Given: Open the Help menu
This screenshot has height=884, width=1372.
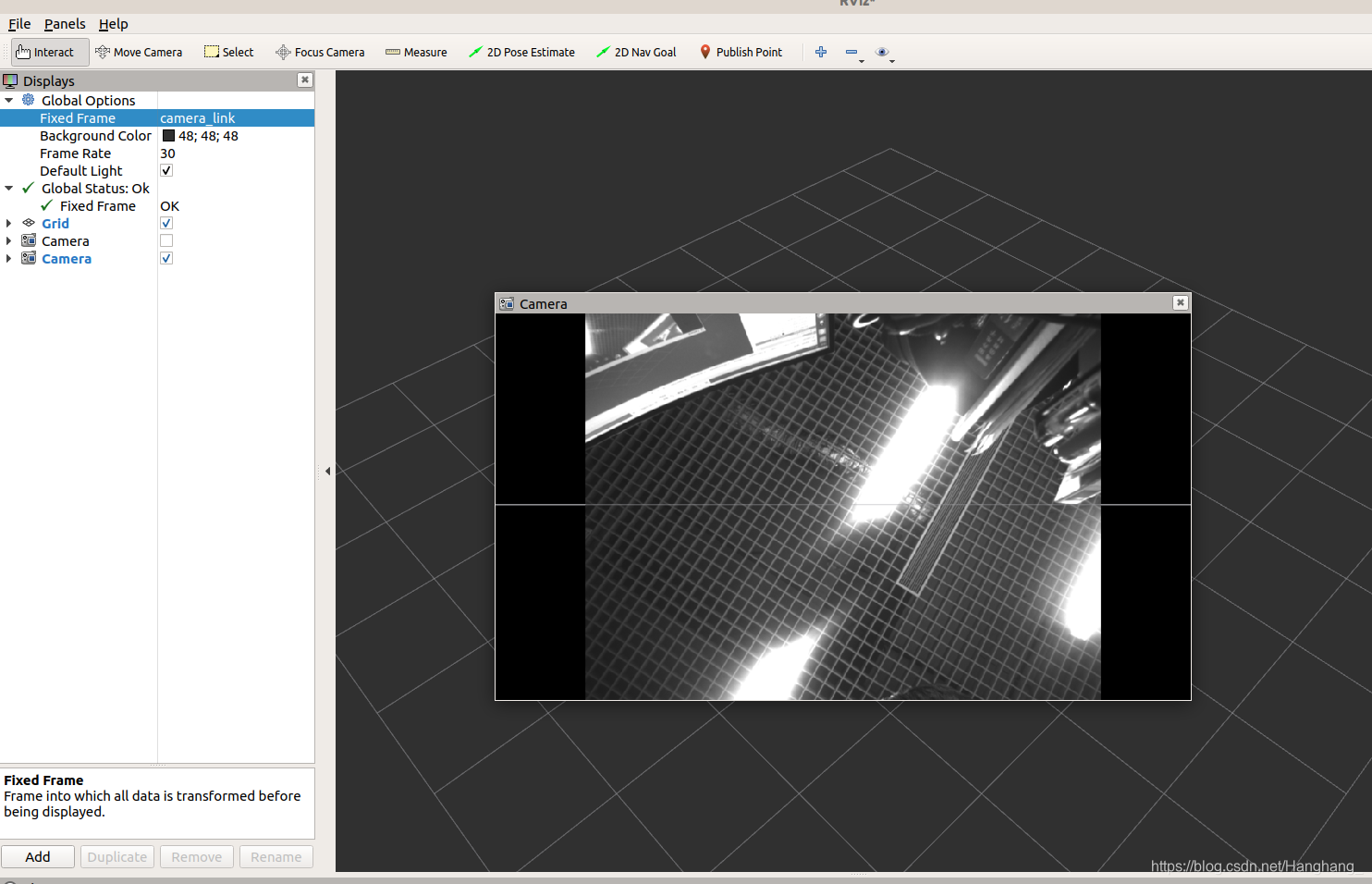Looking at the screenshot, I should pos(114,24).
